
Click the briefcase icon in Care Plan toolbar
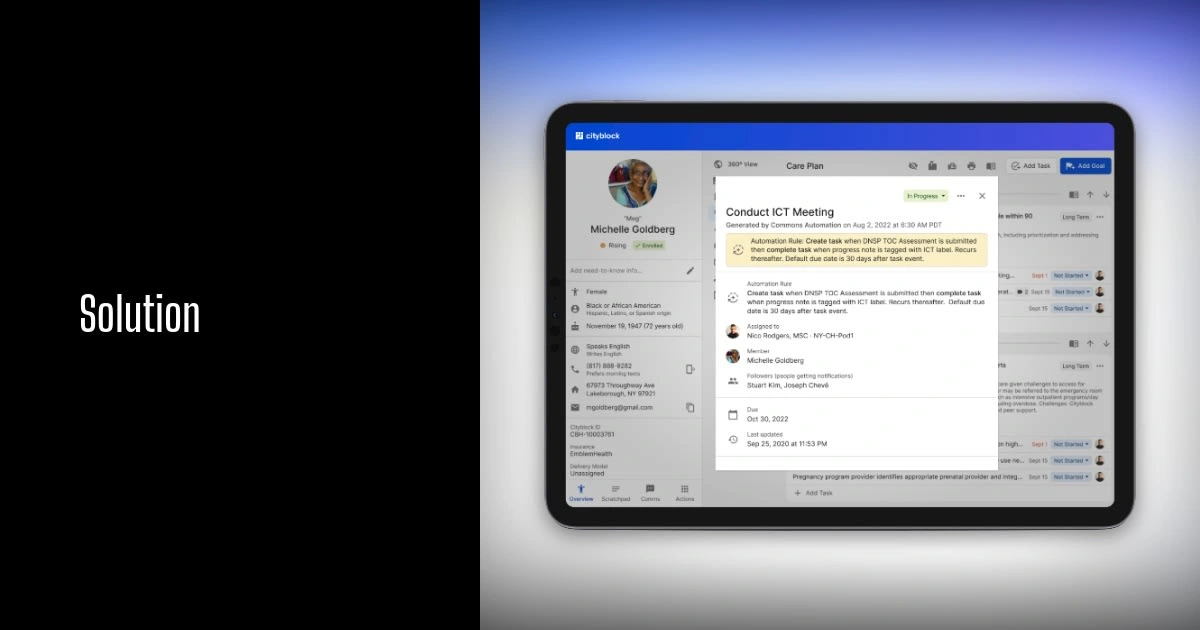[952, 166]
